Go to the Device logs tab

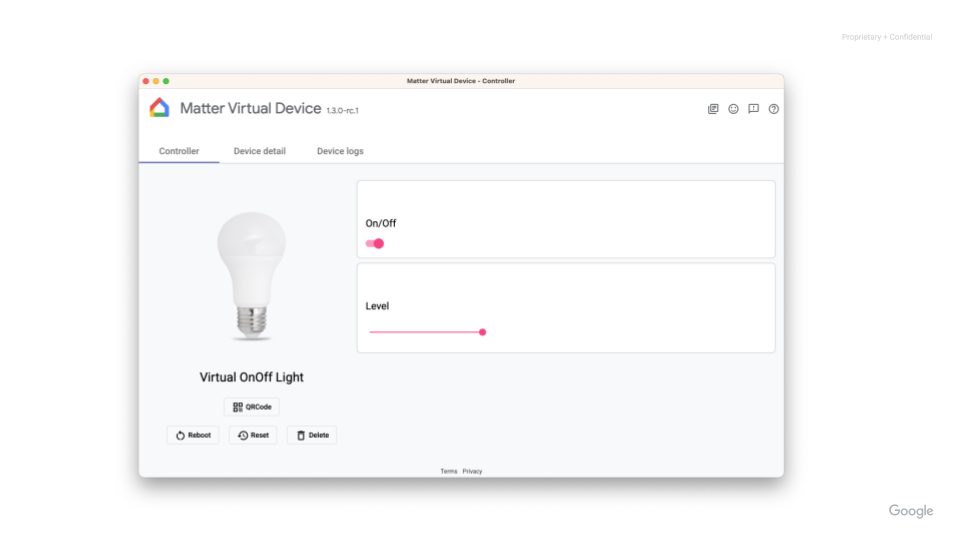pyautogui.click(x=340, y=151)
